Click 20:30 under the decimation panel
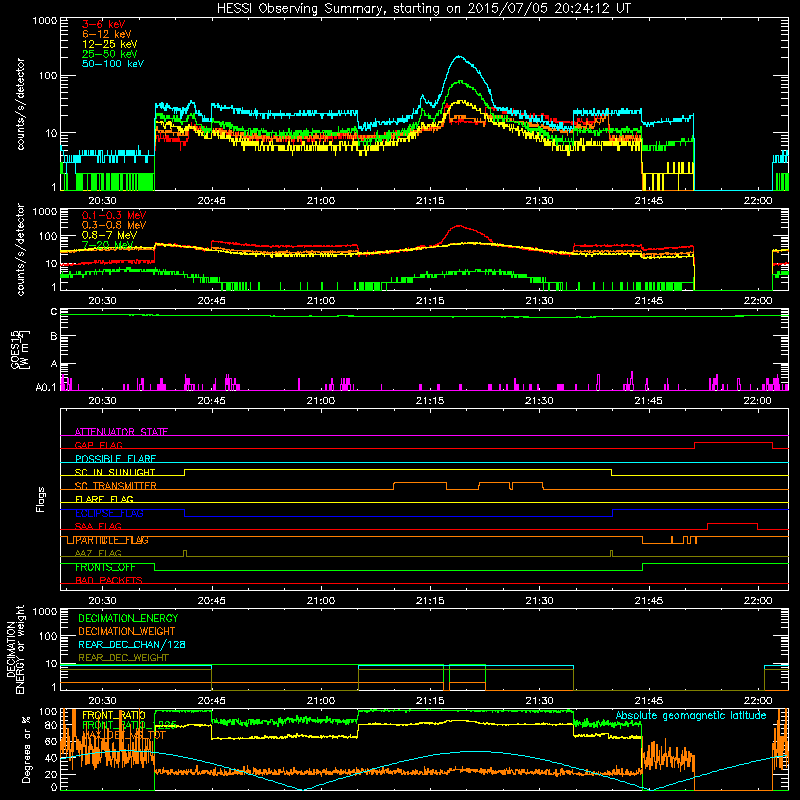Screen dimensions: 800x800 point(103,701)
